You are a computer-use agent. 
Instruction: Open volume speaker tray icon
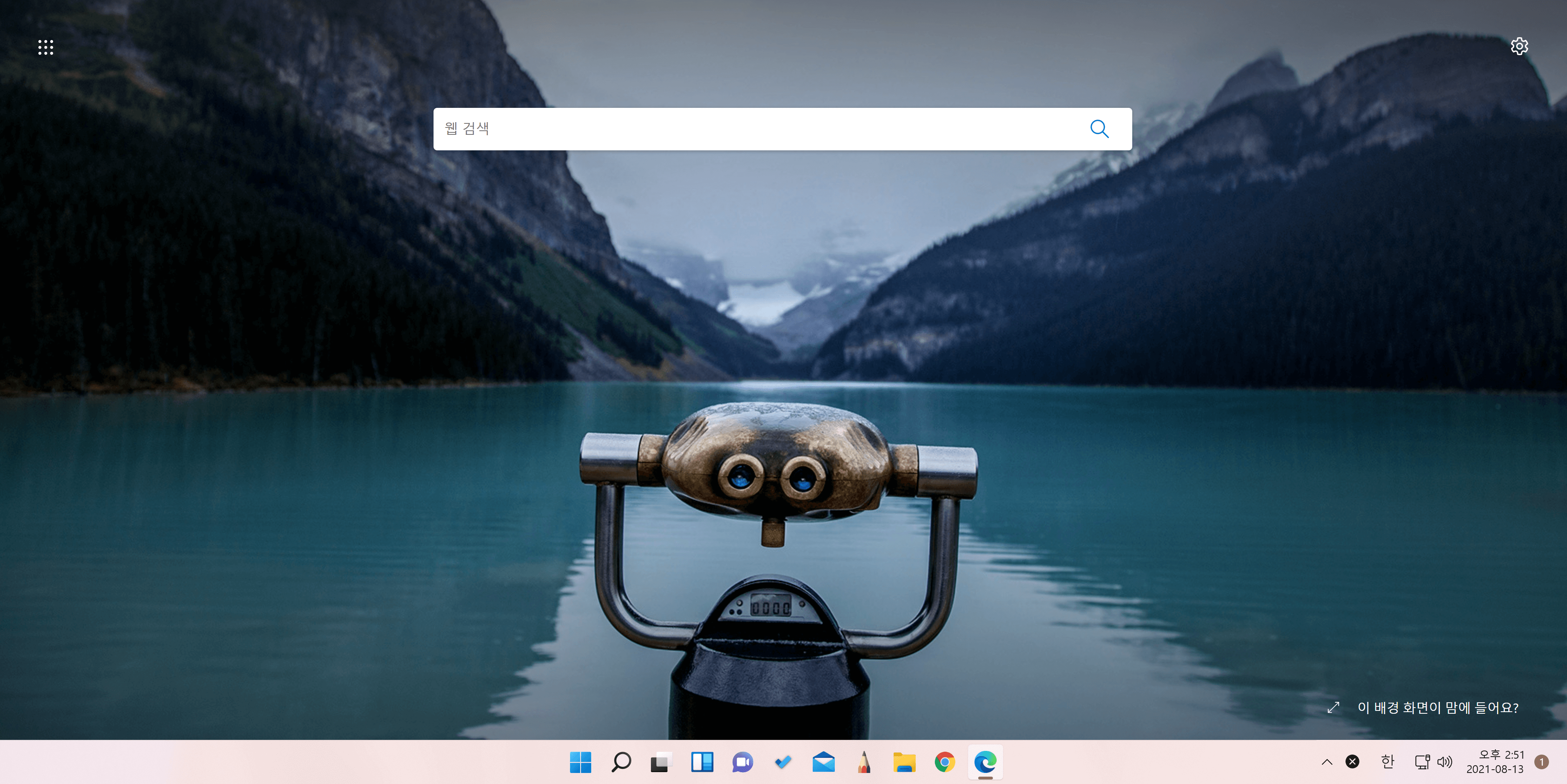click(x=1445, y=762)
